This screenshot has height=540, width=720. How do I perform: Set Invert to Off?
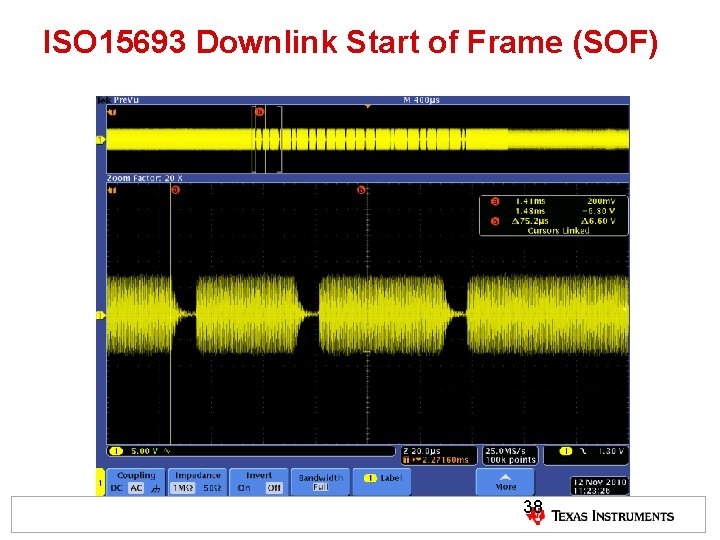274,488
